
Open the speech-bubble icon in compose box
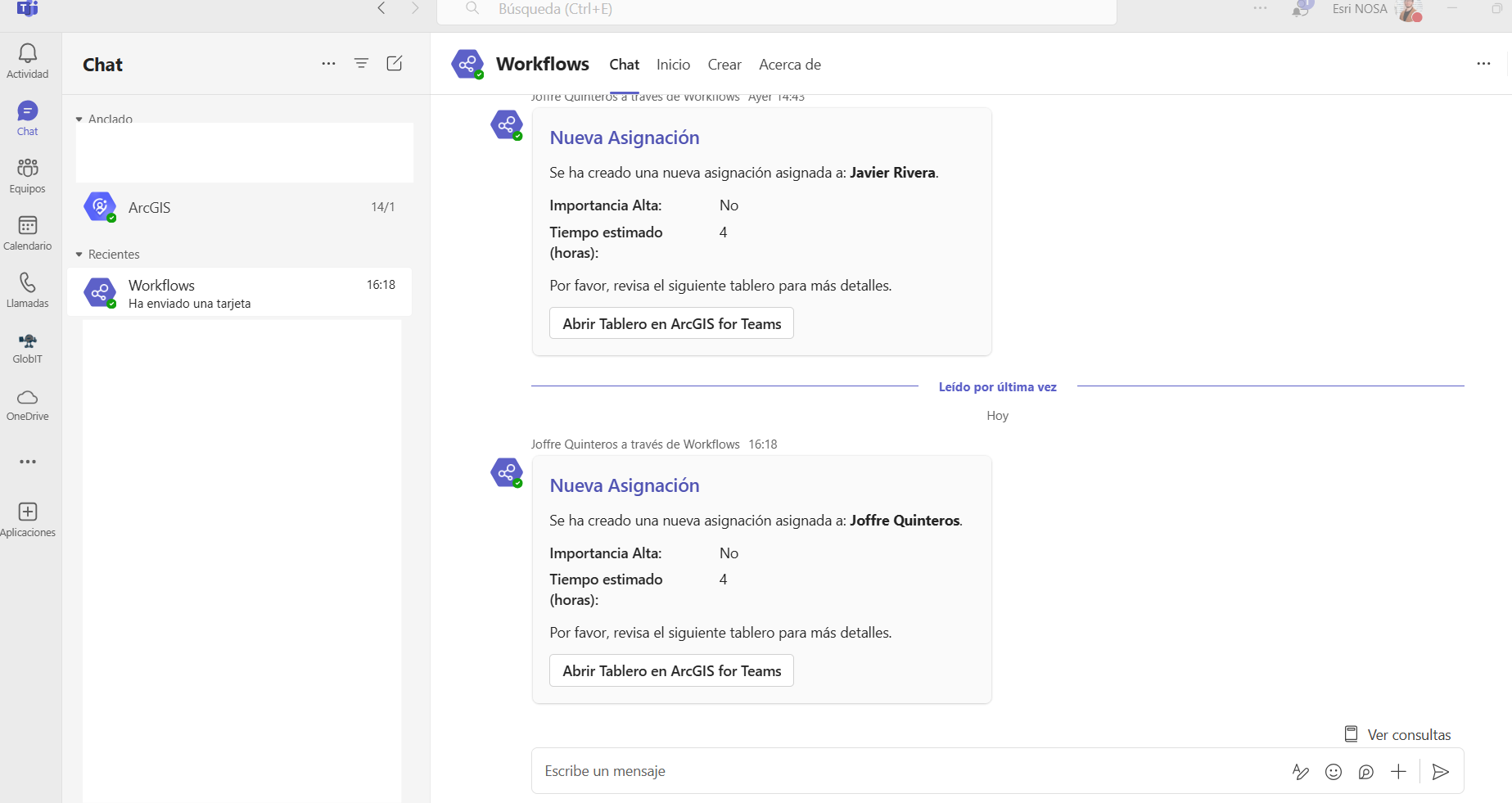1366,772
